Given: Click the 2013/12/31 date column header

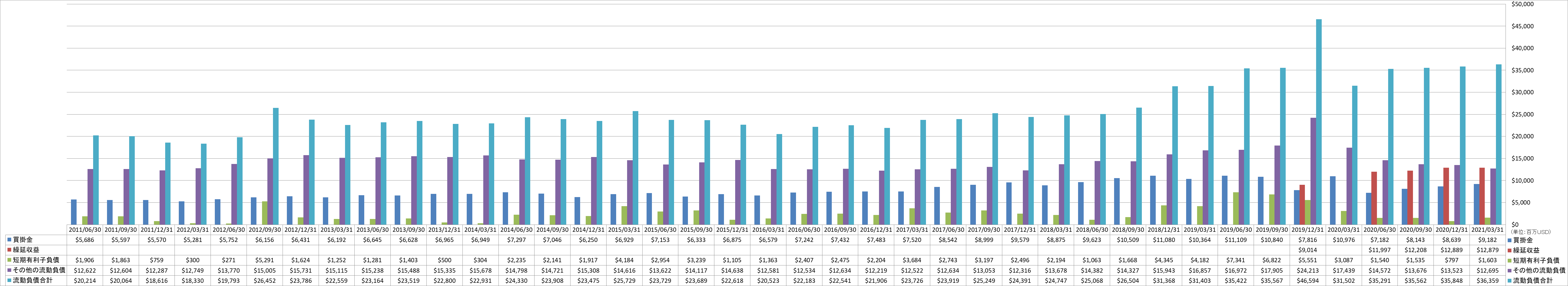Looking at the screenshot, I should click(x=445, y=230).
